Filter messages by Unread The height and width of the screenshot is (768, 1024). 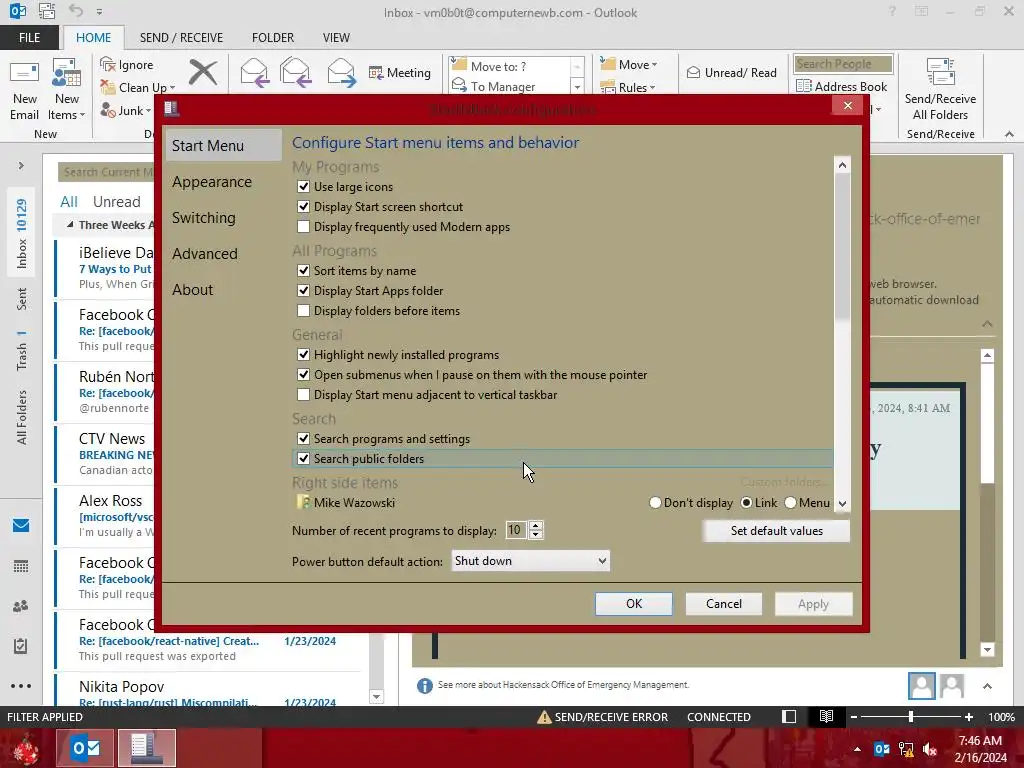click(x=116, y=202)
